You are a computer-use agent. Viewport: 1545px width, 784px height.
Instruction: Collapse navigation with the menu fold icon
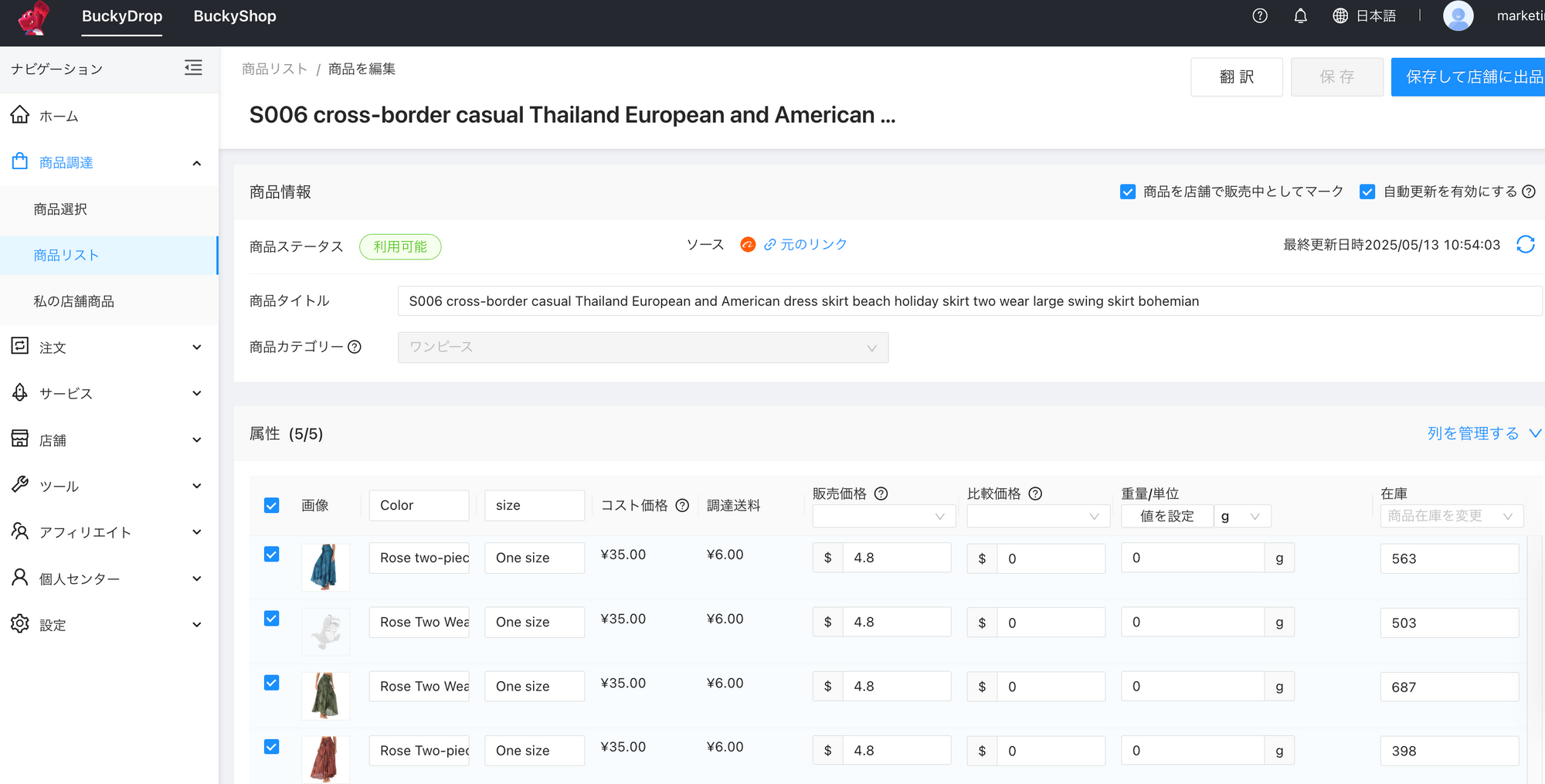coord(193,68)
